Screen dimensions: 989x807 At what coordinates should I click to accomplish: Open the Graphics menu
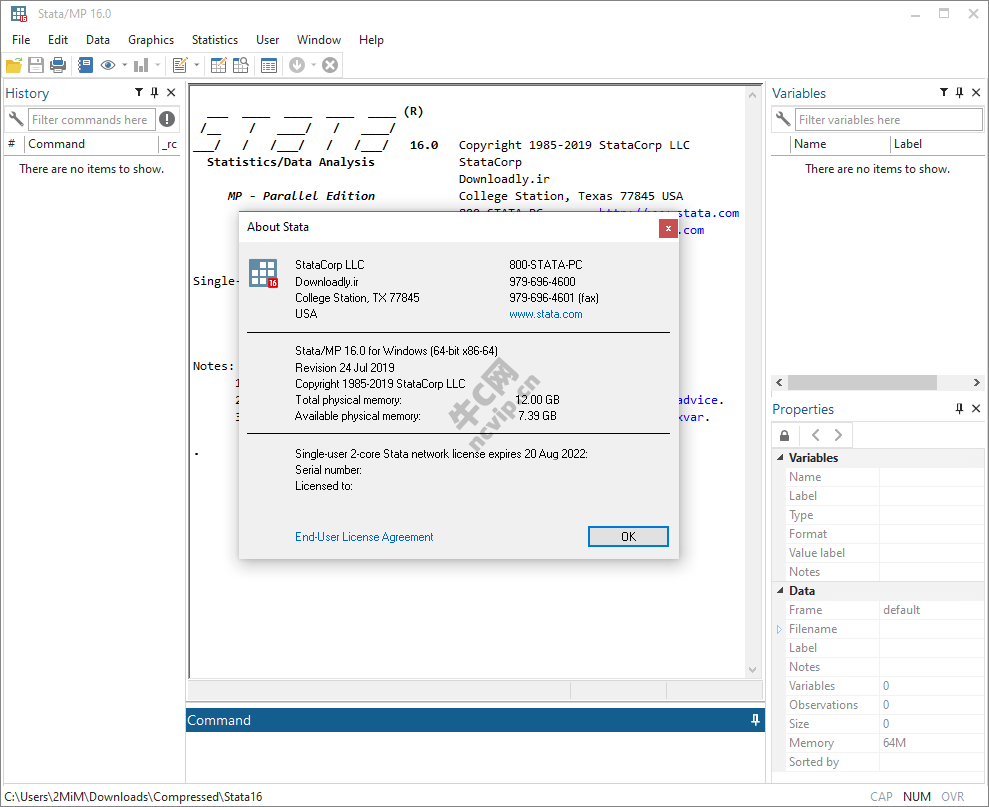[x=151, y=40]
